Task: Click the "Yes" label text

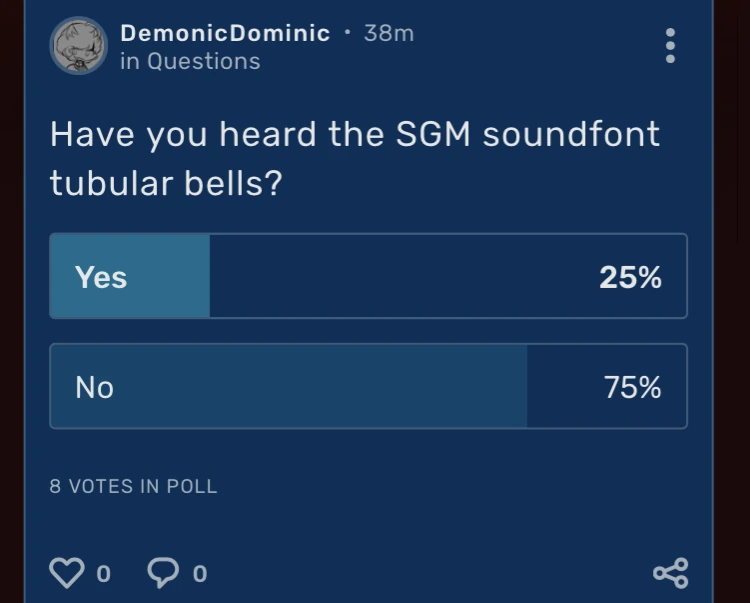Action: (101, 277)
